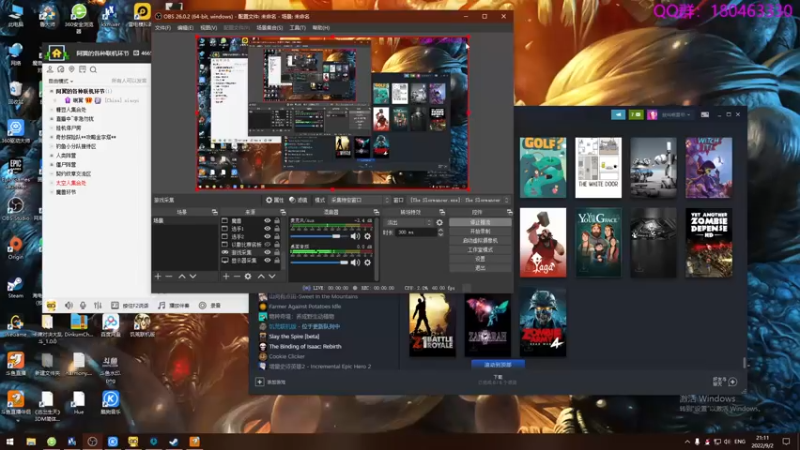Screen dimensions: 800x450
Task: Open the 窗口 window selection dropdown
Action: click(x=459, y=200)
